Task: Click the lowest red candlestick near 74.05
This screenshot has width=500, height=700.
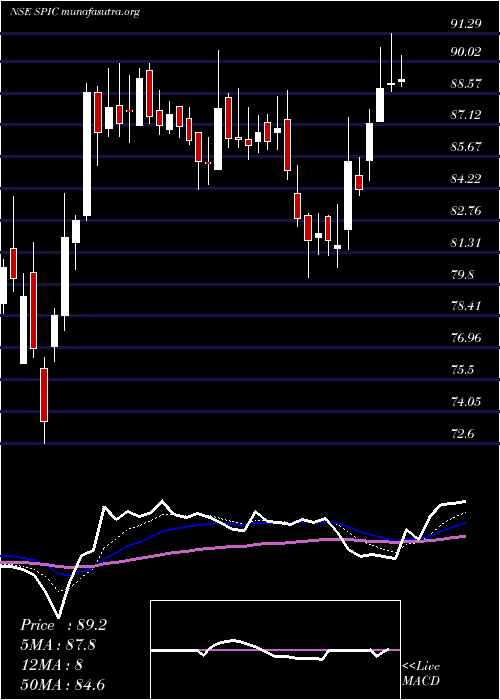Action: click(x=44, y=395)
